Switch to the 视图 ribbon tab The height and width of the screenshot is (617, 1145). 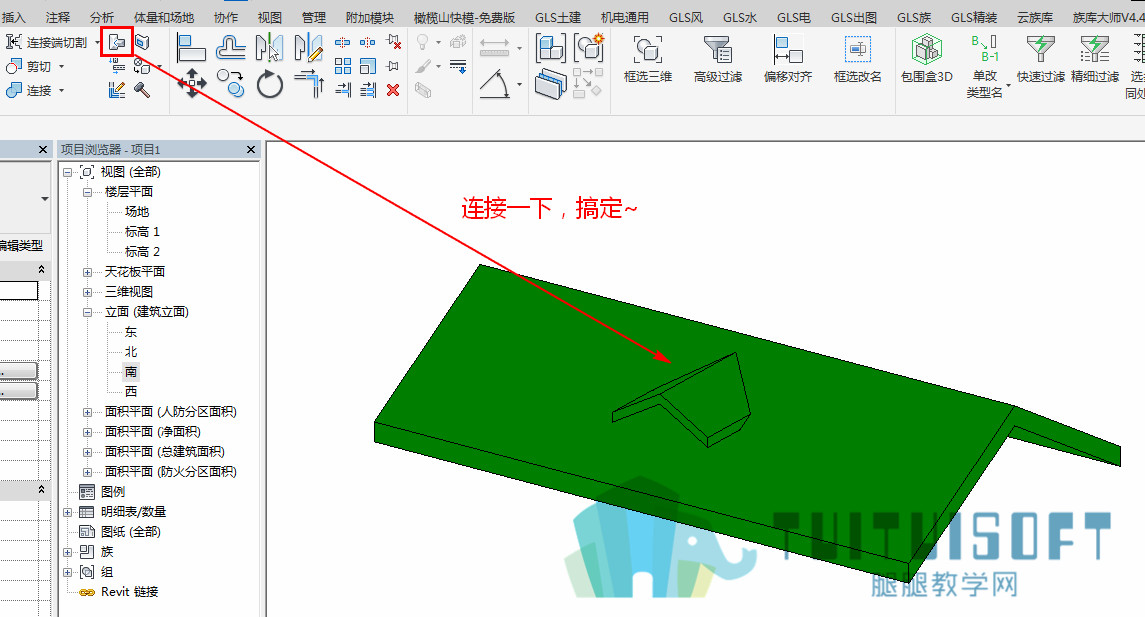269,18
